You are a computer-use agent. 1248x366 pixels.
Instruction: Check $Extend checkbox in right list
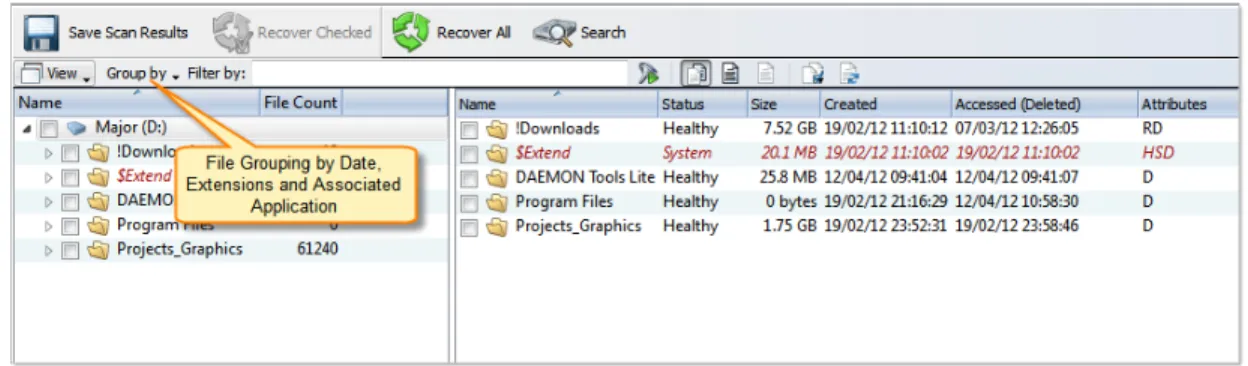click(x=469, y=154)
